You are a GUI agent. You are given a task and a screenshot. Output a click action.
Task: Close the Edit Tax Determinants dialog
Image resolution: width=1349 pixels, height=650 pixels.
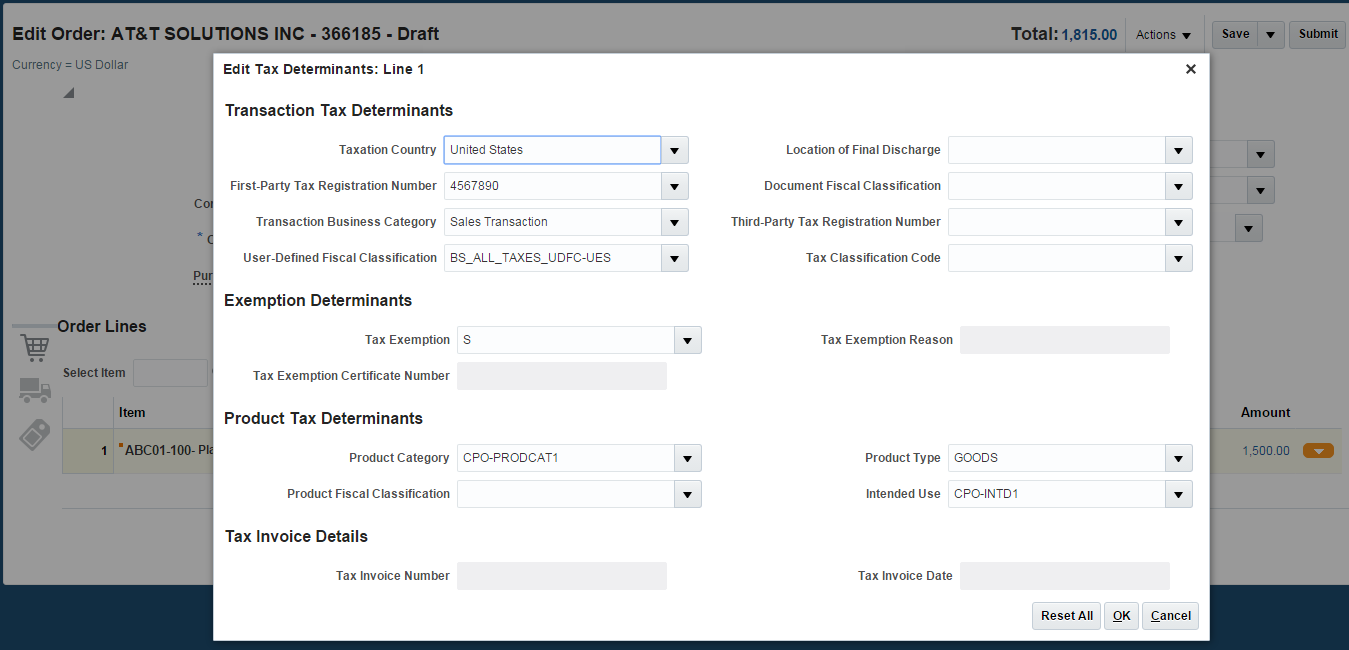click(x=1190, y=69)
